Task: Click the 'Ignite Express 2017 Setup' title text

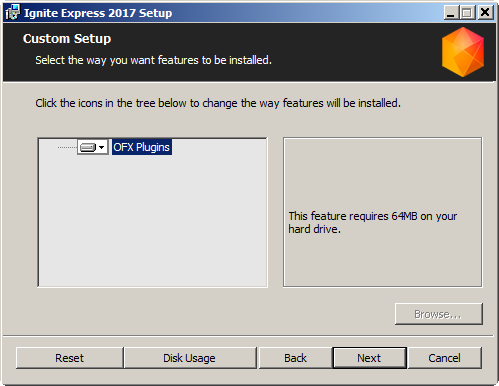Action: 98,13
